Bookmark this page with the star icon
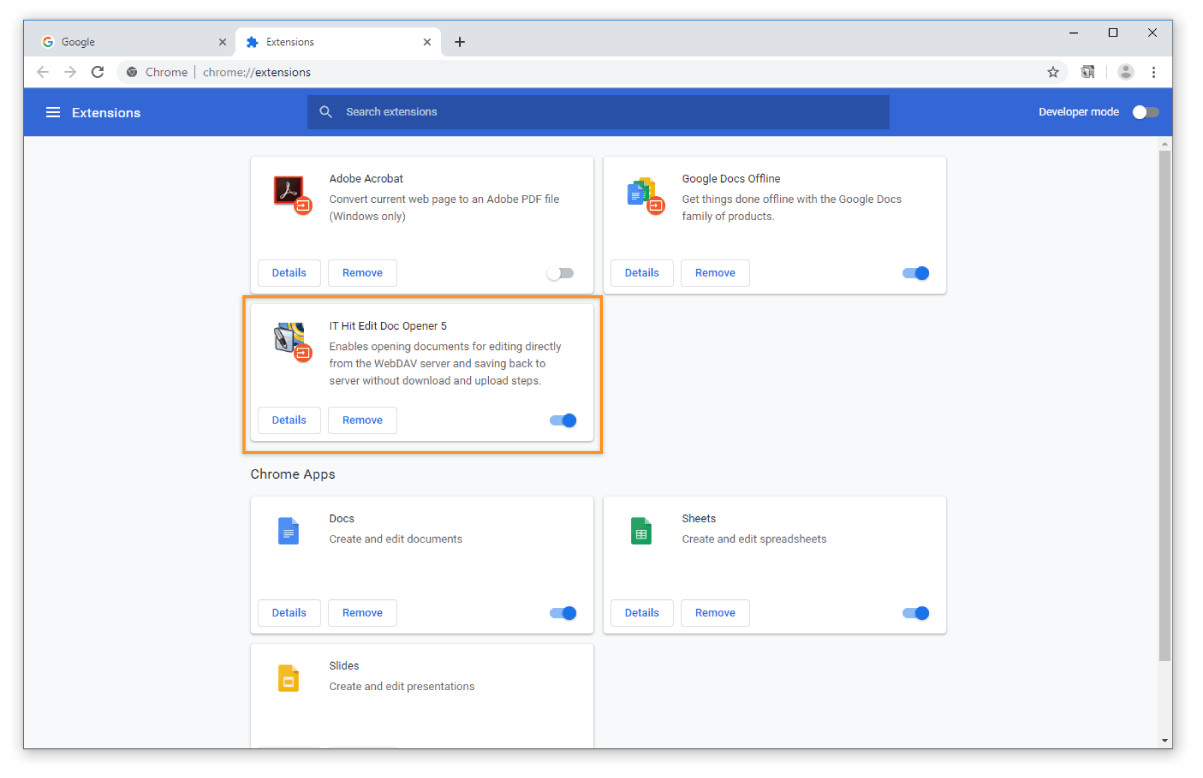The height and width of the screenshot is (778, 1203). (1053, 72)
